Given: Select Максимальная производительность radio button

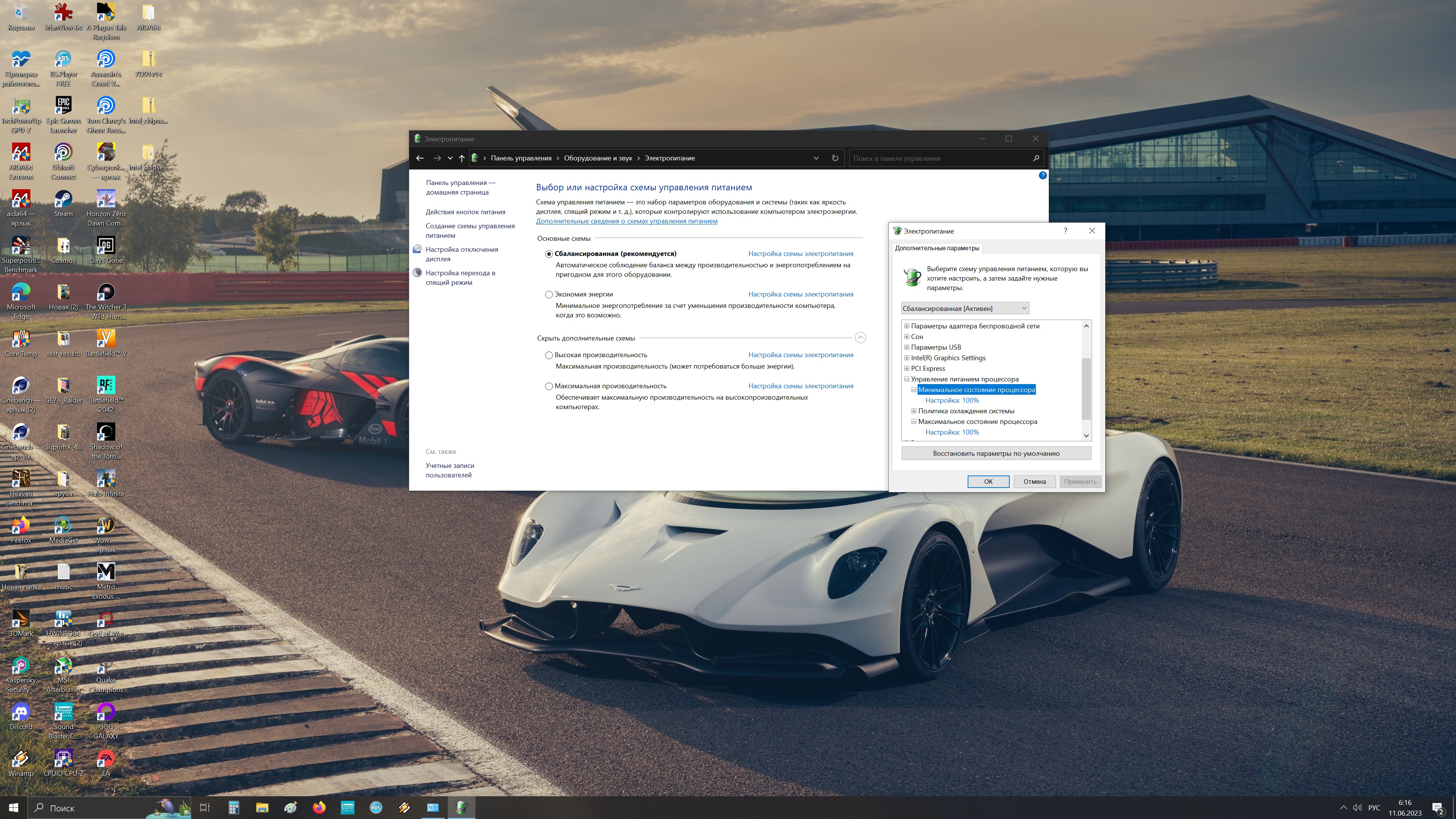Looking at the screenshot, I should (548, 386).
